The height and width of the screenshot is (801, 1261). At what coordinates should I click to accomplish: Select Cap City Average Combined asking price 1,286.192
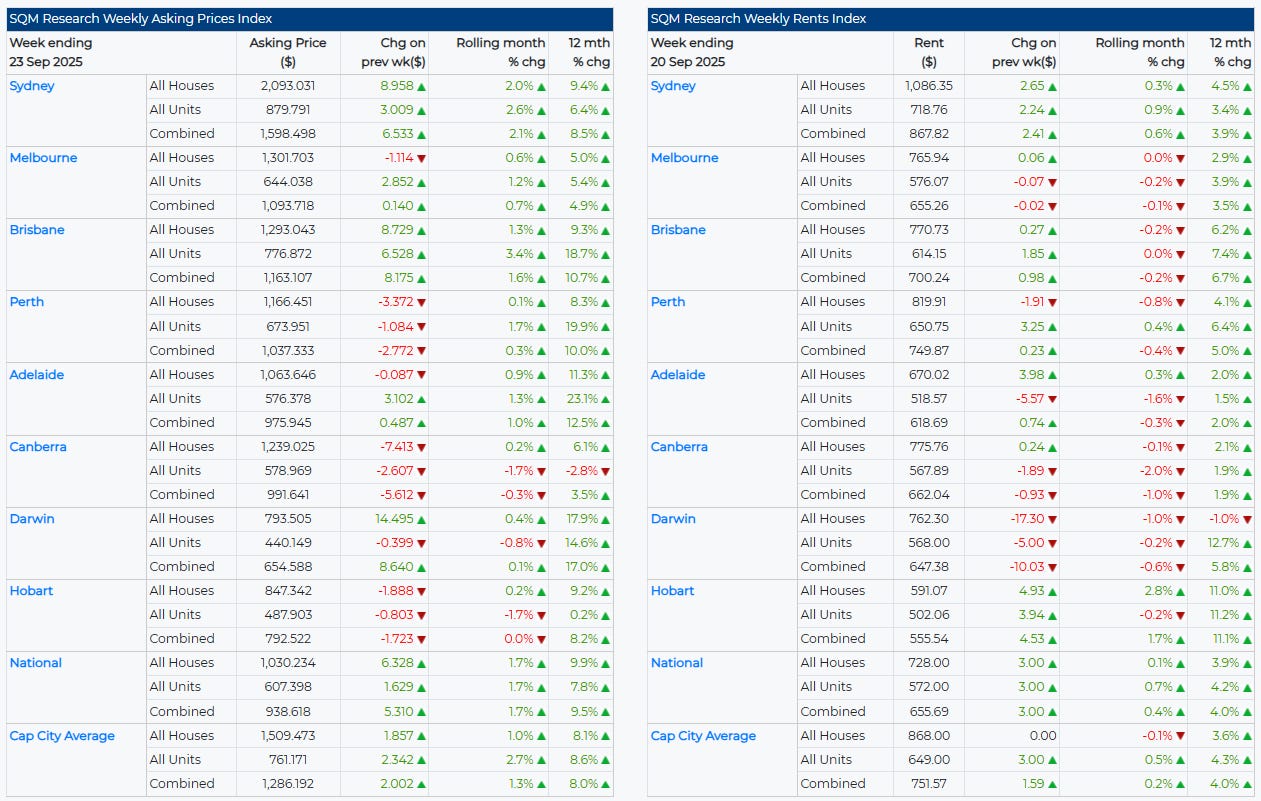pyautogui.click(x=287, y=784)
